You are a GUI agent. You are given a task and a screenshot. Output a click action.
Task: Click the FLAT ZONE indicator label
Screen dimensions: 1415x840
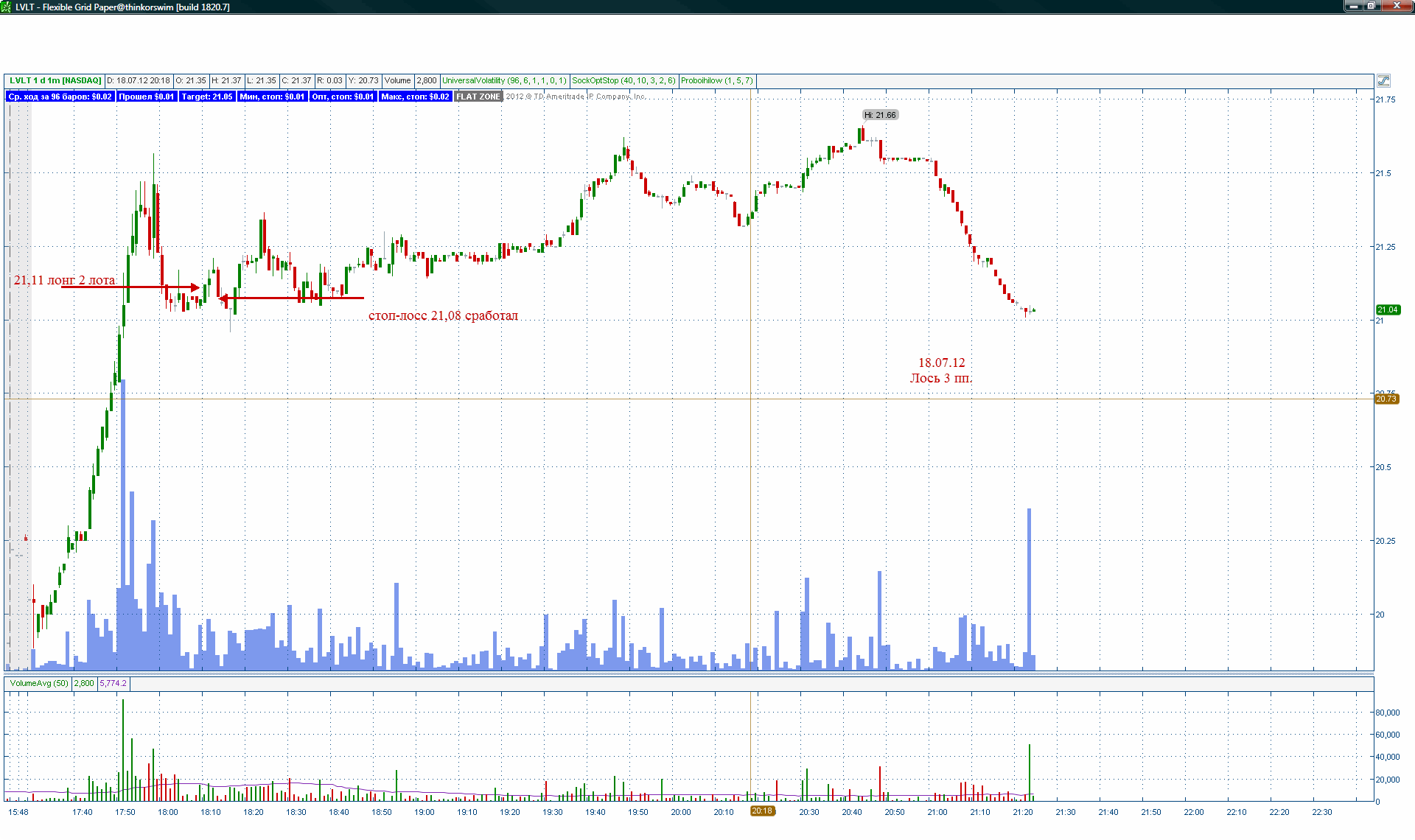tap(478, 97)
